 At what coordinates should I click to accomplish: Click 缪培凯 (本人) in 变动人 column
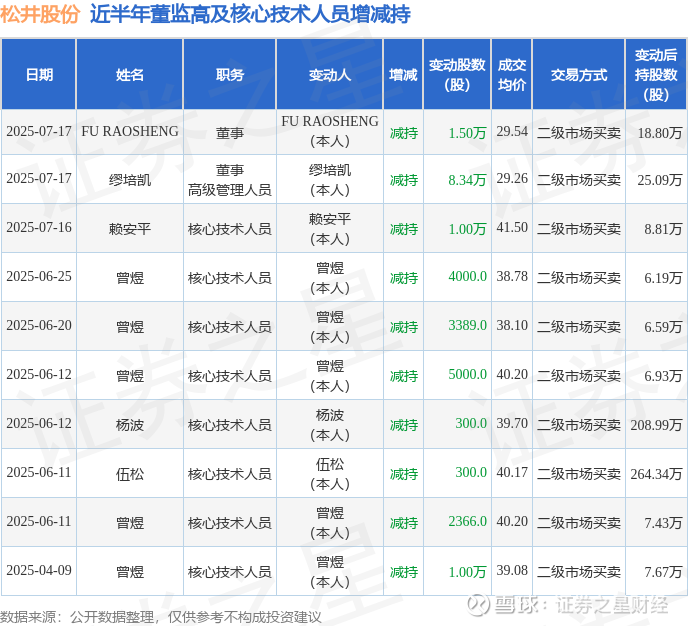click(330, 180)
